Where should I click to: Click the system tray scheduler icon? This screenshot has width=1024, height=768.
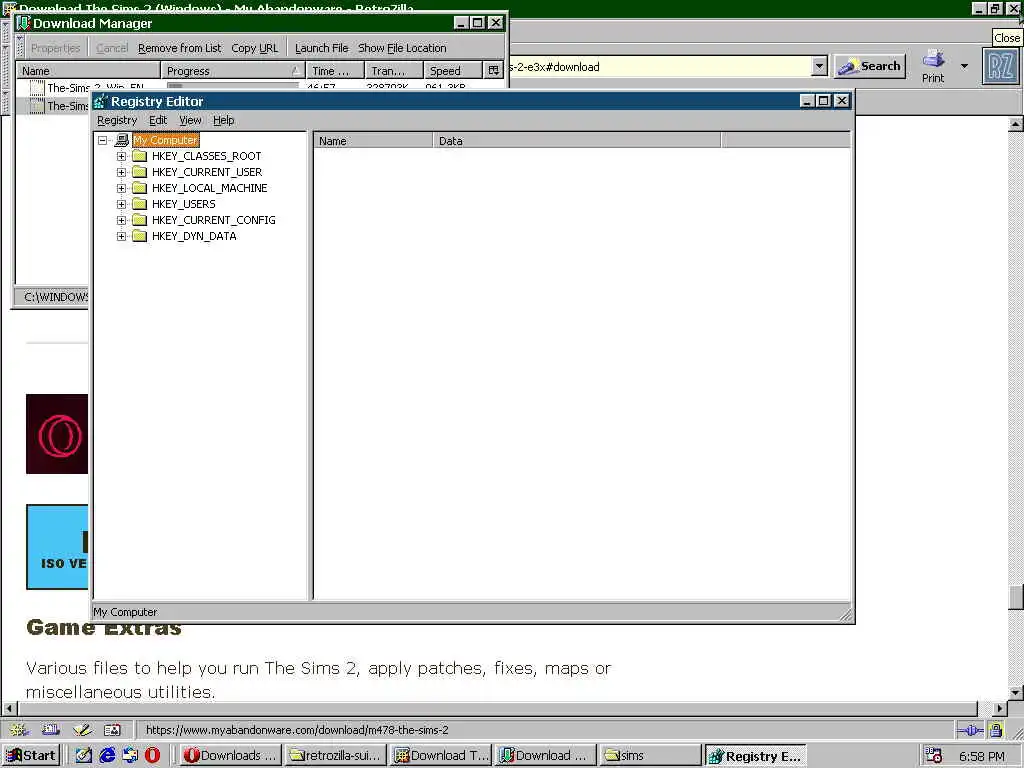click(x=934, y=756)
